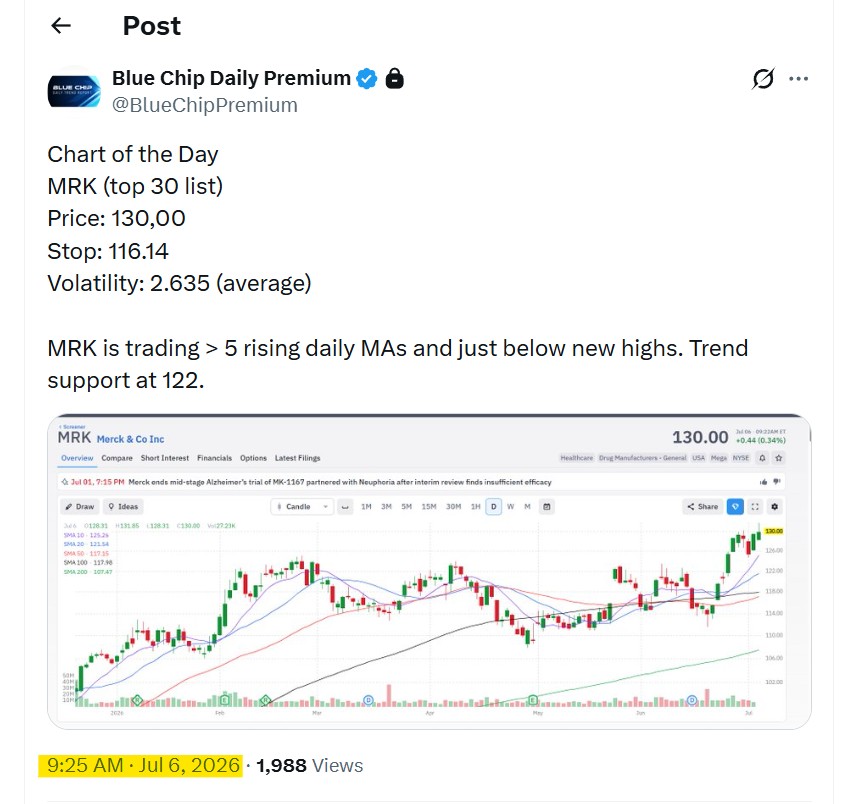Click the bell alert icon in chart
853x804 pixels.
coord(762,458)
